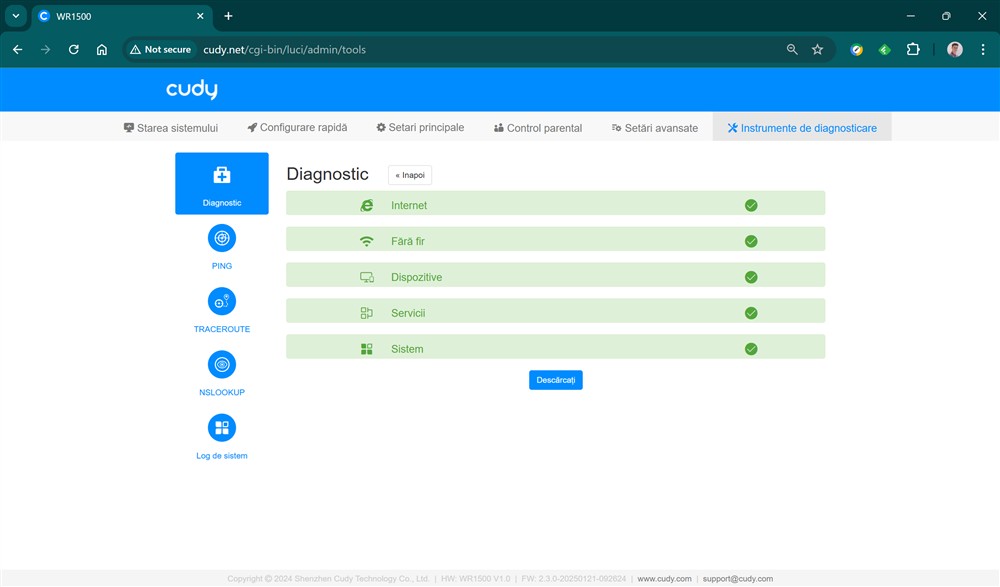Open the Diagnostic tool in sidebar
1000x587 pixels.
pos(221,183)
